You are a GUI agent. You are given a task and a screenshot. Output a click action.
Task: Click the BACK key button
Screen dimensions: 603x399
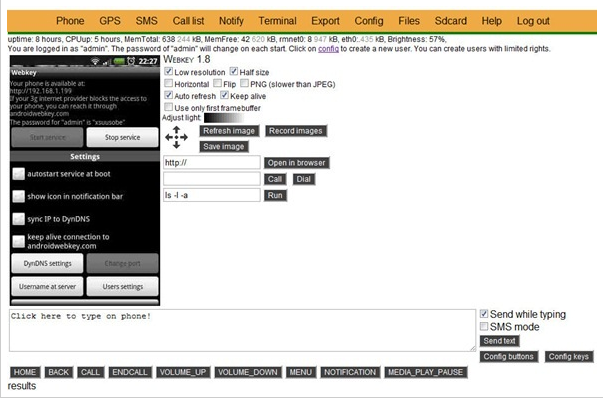pyautogui.click(x=58, y=372)
